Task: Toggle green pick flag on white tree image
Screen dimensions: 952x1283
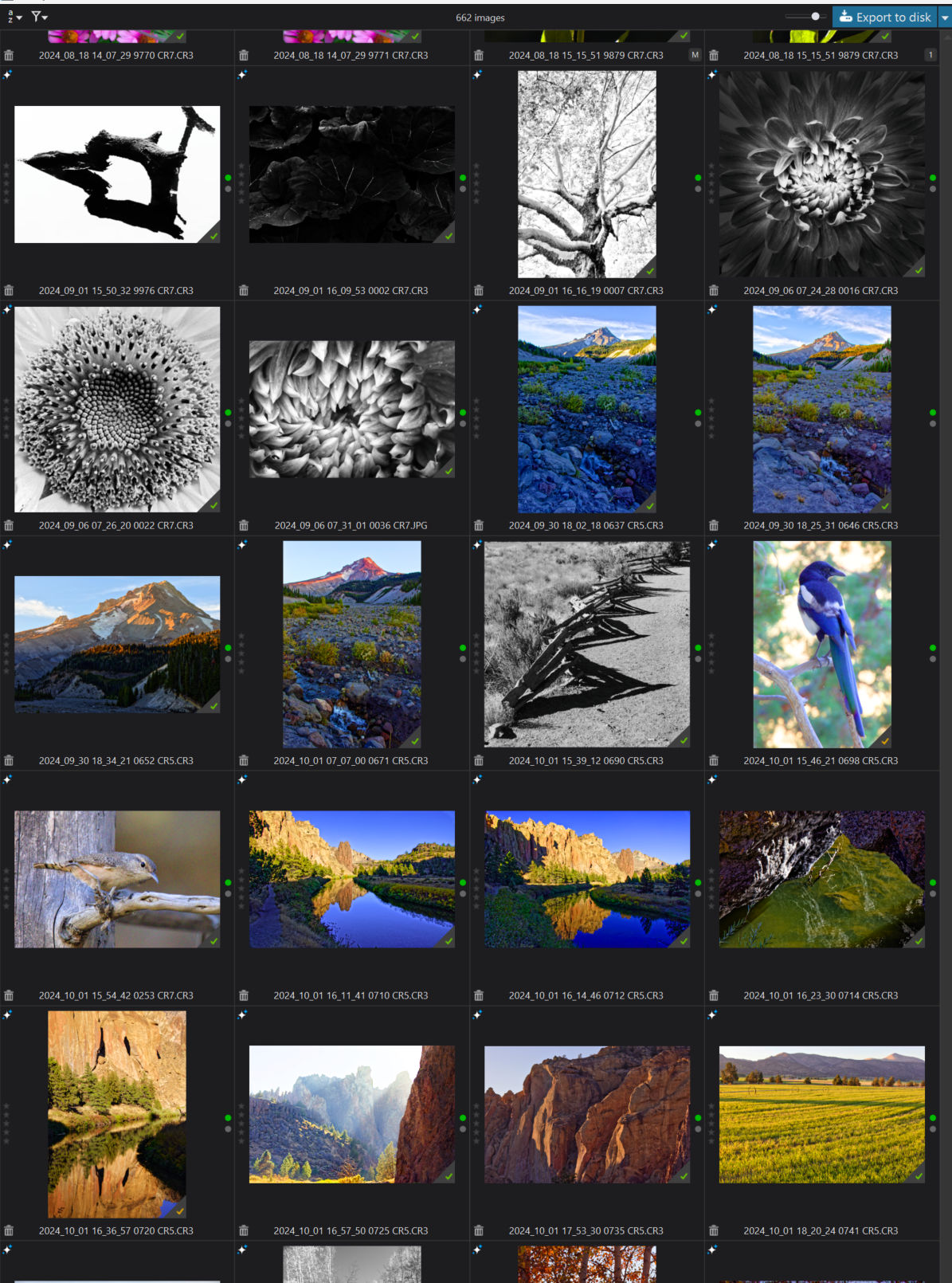Action: (x=698, y=178)
